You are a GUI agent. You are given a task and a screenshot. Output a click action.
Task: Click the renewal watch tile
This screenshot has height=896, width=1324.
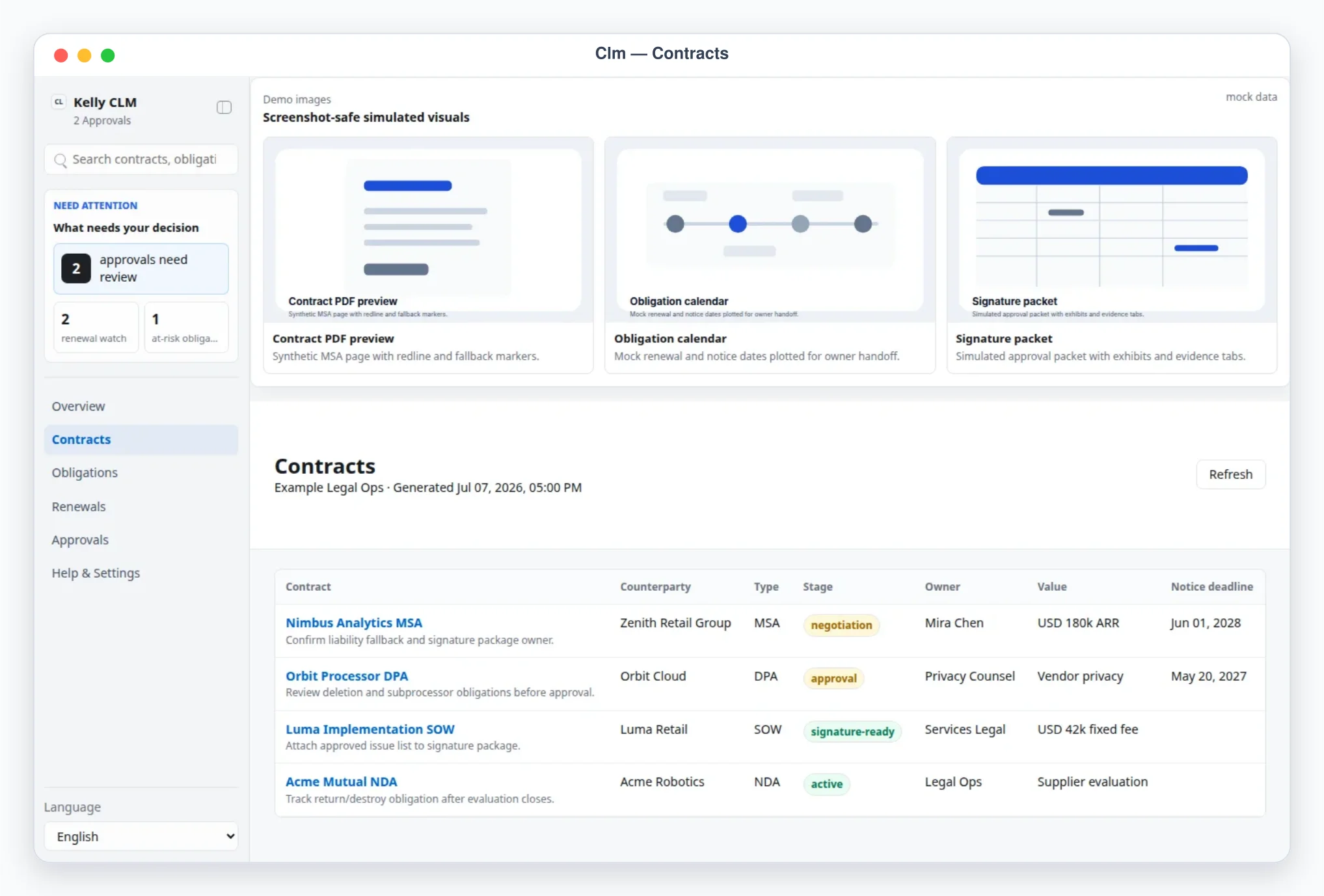click(x=96, y=327)
